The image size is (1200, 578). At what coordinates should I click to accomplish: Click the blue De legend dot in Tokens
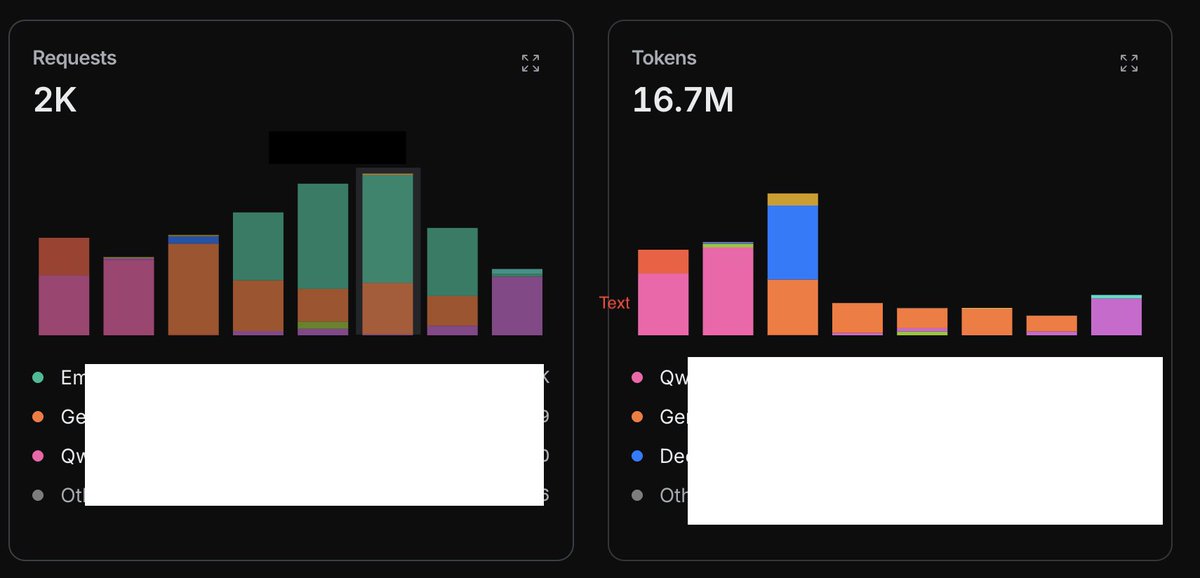tap(637, 456)
